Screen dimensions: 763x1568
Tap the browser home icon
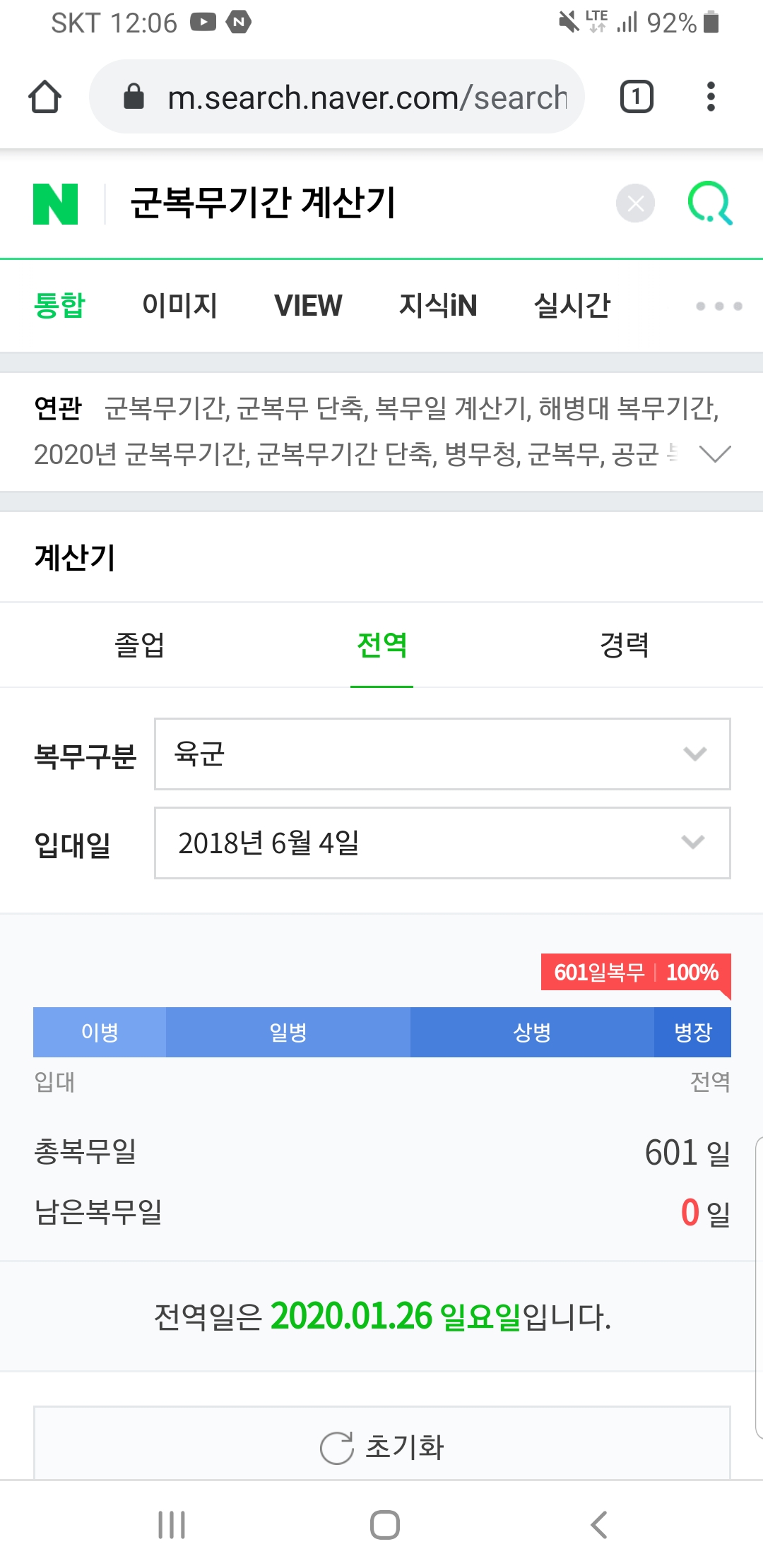pyautogui.click(x=45, y=97)
